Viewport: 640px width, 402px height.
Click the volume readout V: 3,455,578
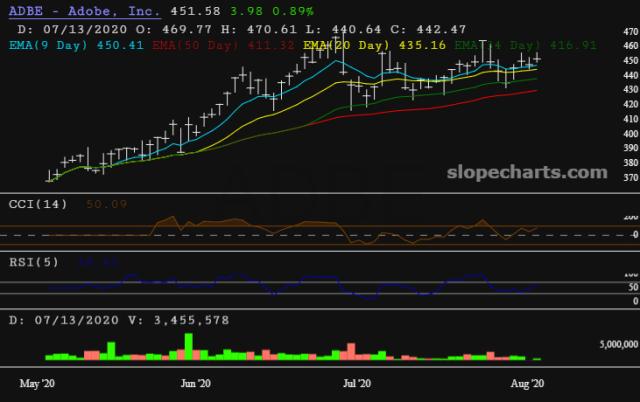coord(177,319)
